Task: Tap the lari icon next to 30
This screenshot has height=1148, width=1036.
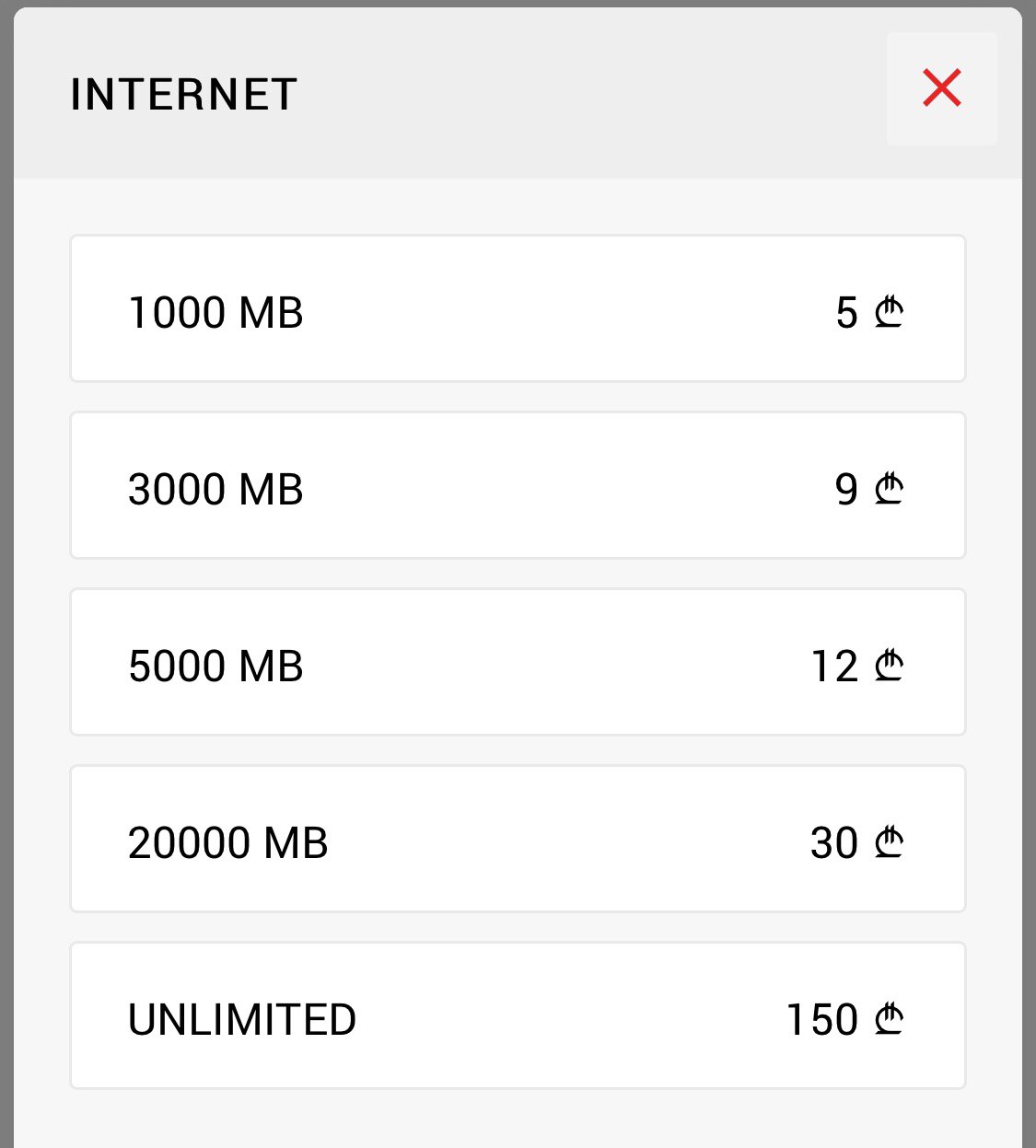Action: click(889, 841)
